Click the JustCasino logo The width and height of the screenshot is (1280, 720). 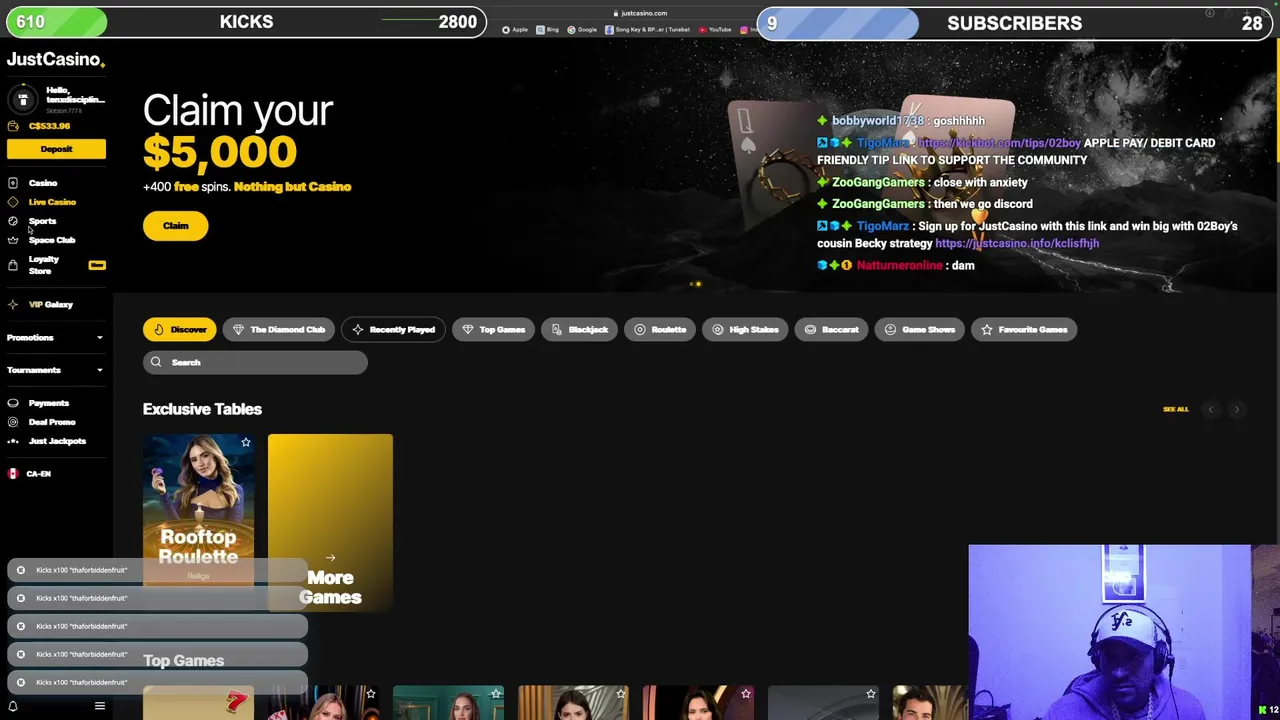tap(56, 60)
